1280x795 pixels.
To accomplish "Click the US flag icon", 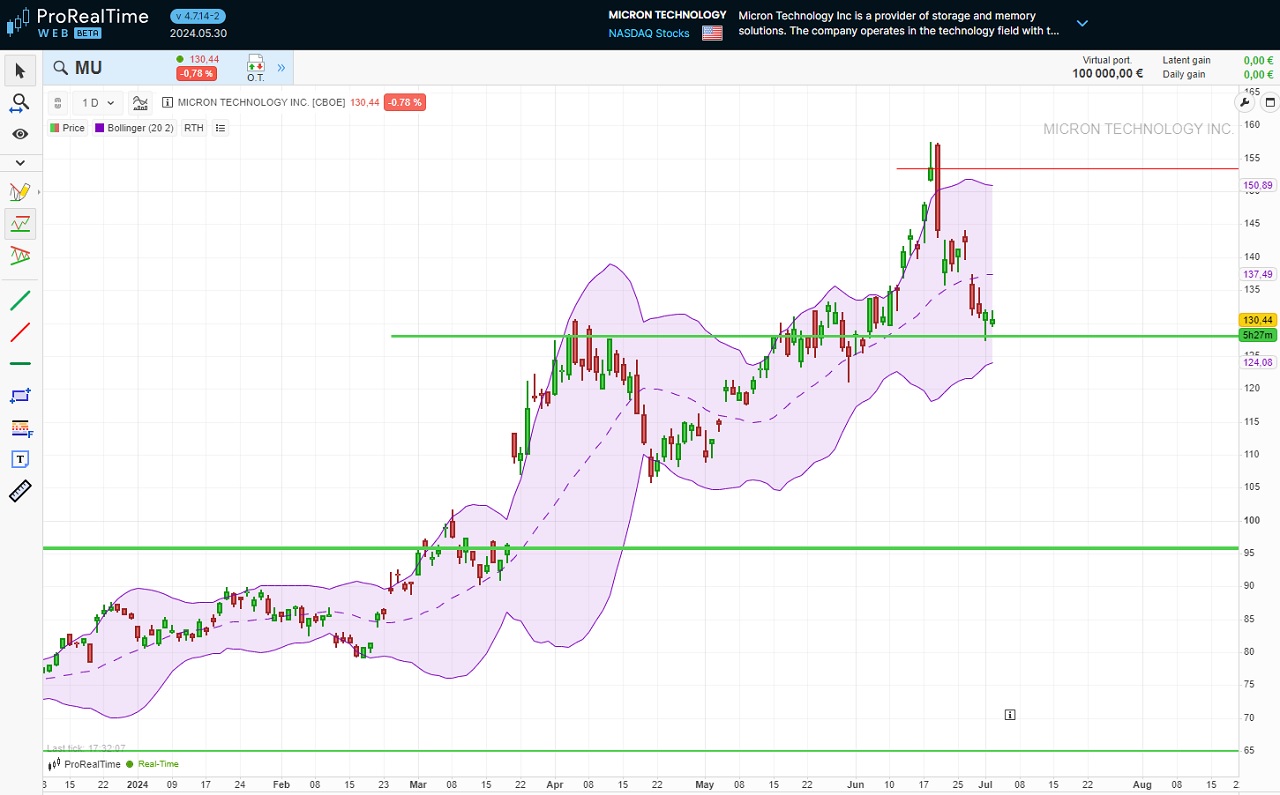I will point(712,33).
